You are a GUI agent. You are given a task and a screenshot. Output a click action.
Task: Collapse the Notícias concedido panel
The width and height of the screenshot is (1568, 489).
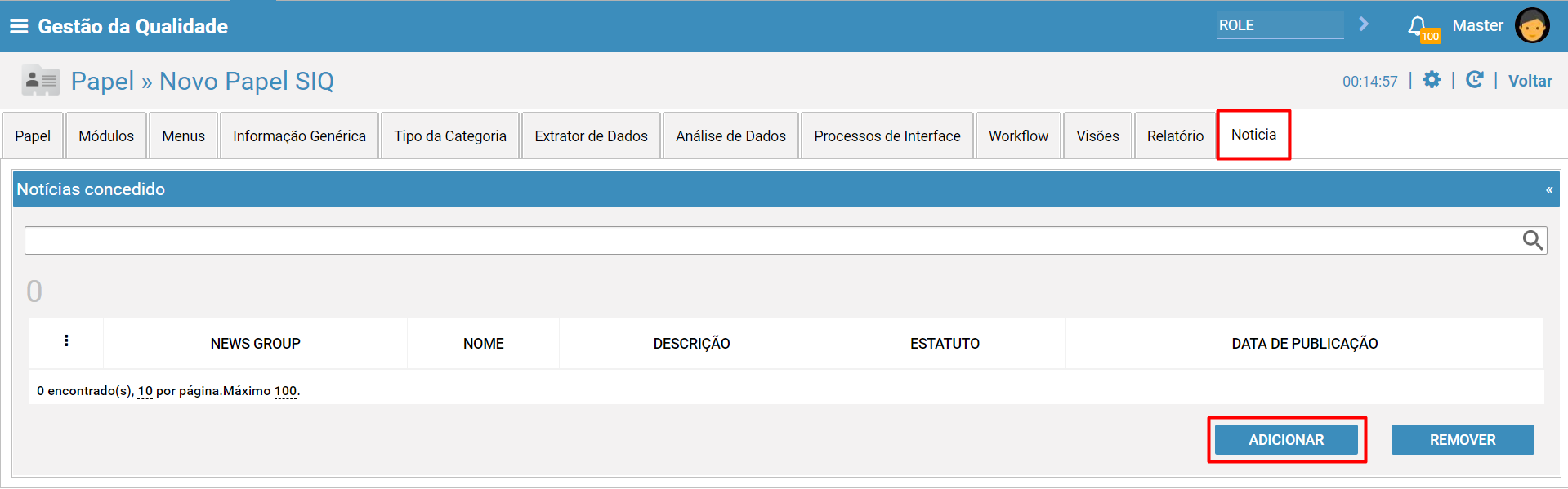click(1548, 190)
